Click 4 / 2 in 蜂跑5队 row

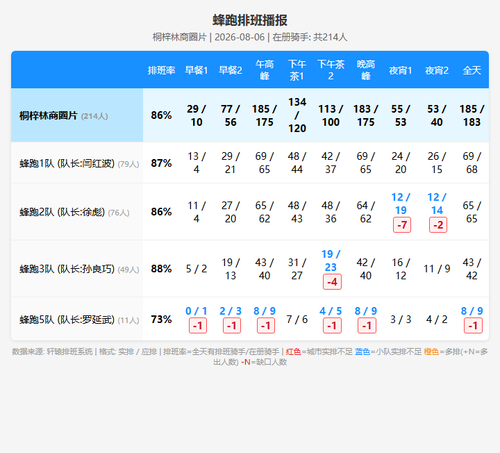437,319
